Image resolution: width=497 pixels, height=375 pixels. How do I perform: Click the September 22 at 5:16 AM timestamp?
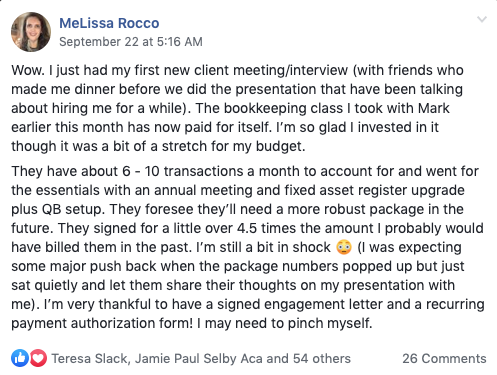pyautogui.click(x=131, y=42)
